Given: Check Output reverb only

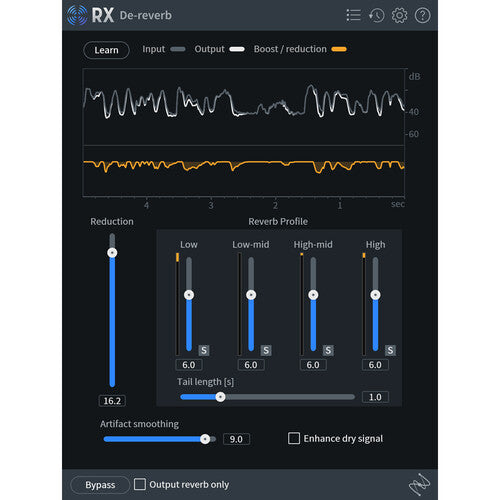Looking at the screenshot, I should [x=140, y=484].
